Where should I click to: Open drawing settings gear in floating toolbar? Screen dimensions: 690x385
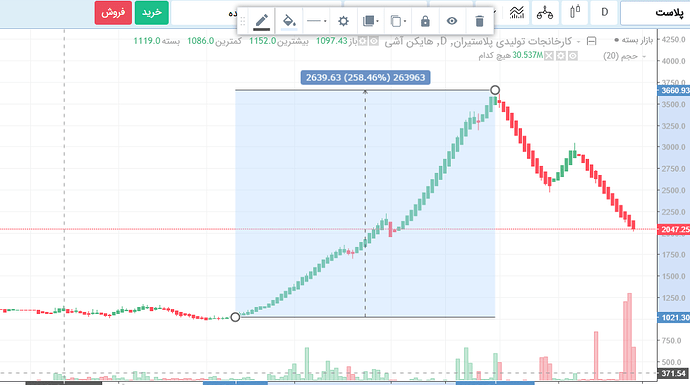(343, 21)
